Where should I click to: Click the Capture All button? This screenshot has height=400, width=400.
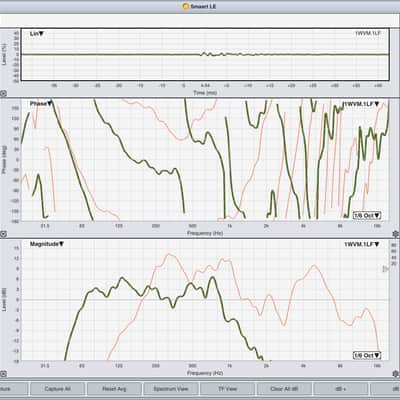(x=57, y=389)
